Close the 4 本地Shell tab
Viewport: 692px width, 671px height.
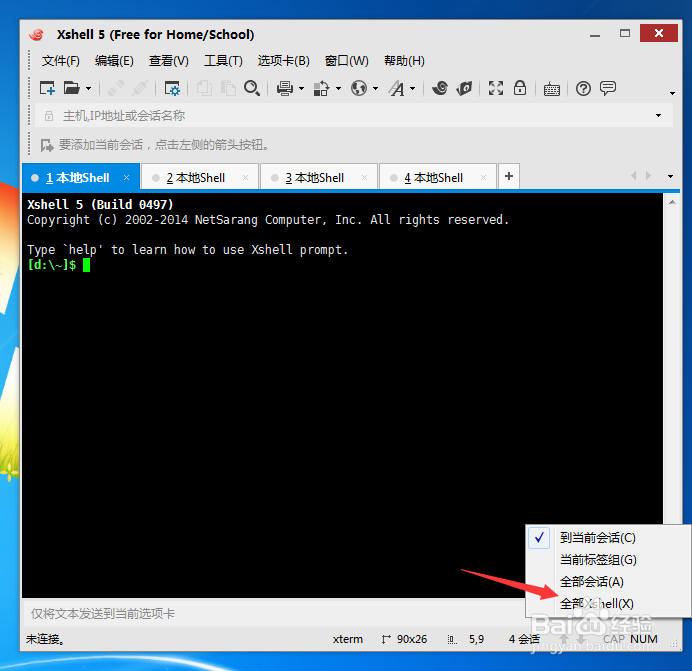coord(483,177)
